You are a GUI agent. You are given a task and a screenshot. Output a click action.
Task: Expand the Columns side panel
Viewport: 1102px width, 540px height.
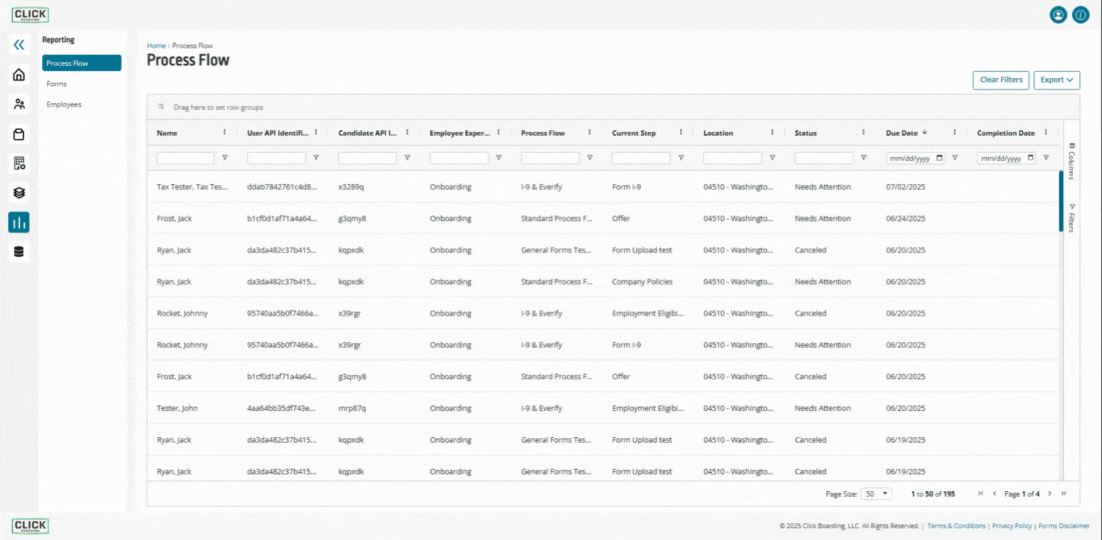point(1072,162)
